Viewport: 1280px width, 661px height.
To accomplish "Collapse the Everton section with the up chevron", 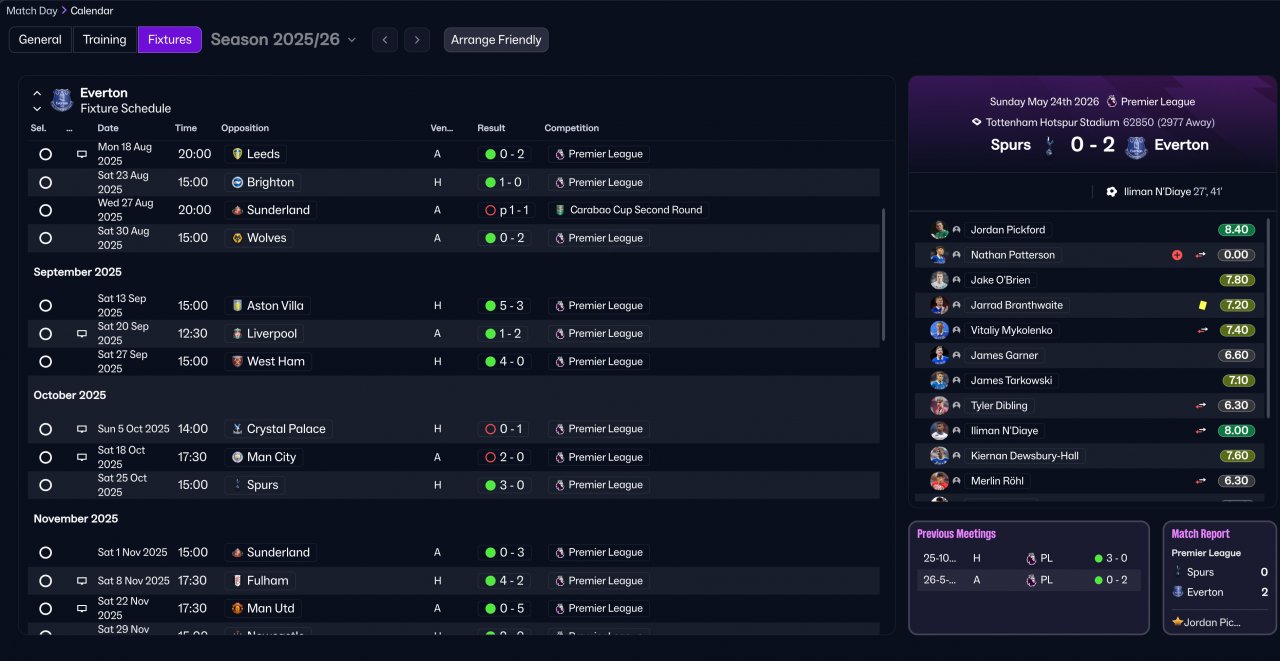I will click(x=37, y=93).
